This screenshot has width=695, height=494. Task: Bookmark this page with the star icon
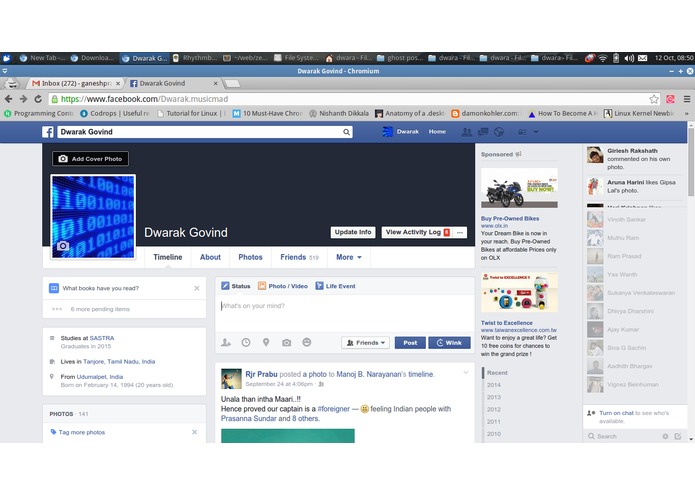click(x=654, y=99)
